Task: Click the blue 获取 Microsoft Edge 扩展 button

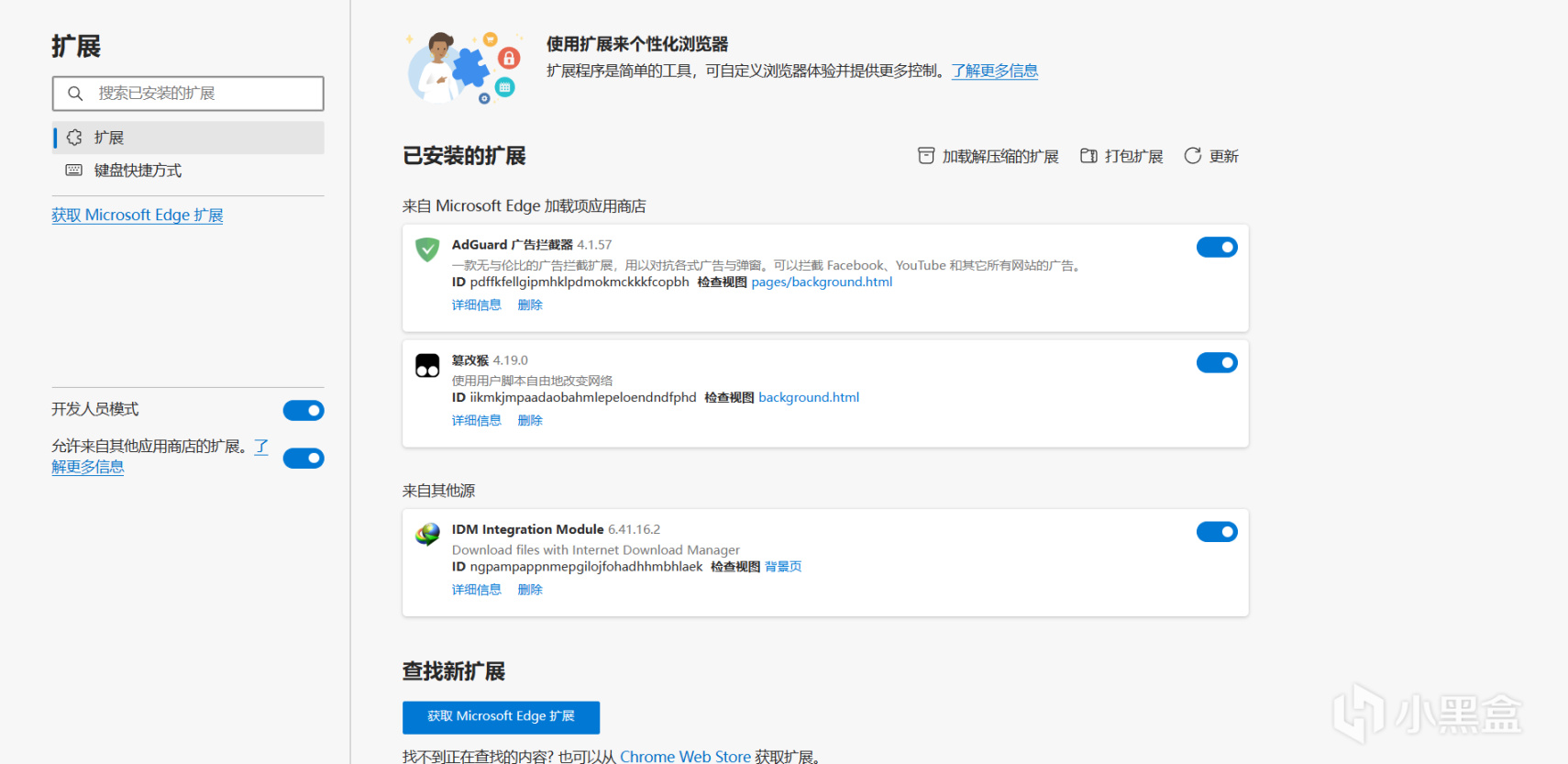Action: pyautogui.click(x=501, y=717)
